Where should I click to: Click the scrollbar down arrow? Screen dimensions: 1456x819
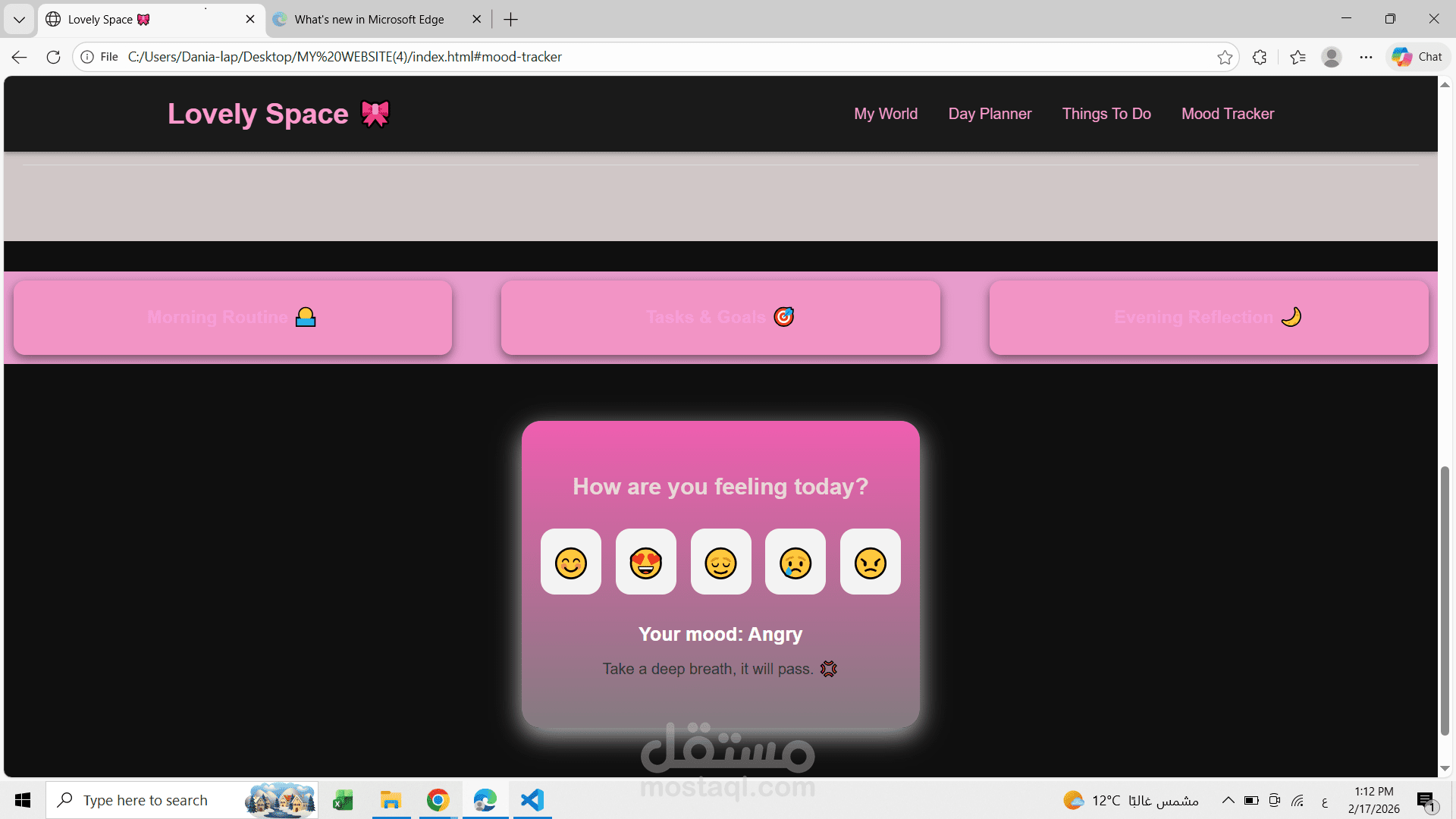(1445, 769)
